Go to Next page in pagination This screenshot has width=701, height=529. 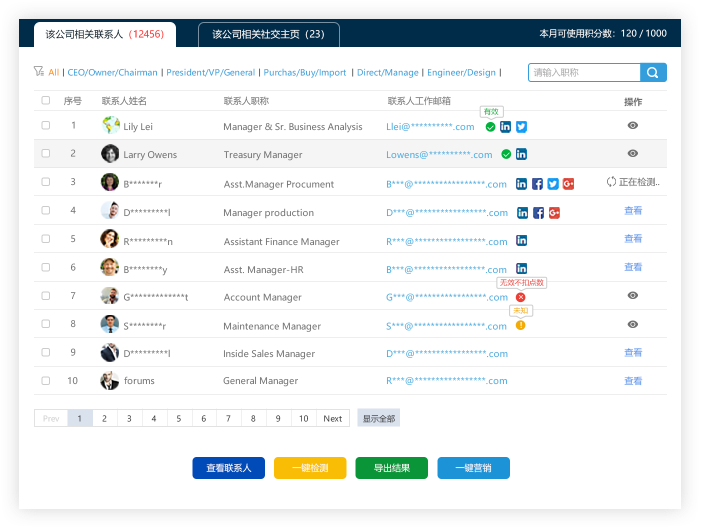tap(332, 419)
